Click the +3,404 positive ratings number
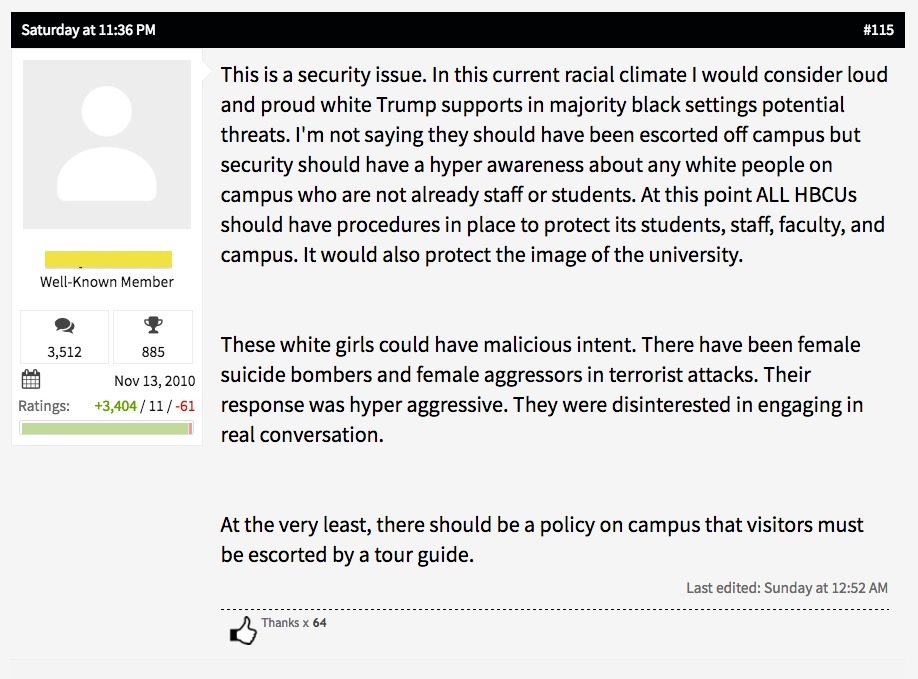 tap(115, 406)
